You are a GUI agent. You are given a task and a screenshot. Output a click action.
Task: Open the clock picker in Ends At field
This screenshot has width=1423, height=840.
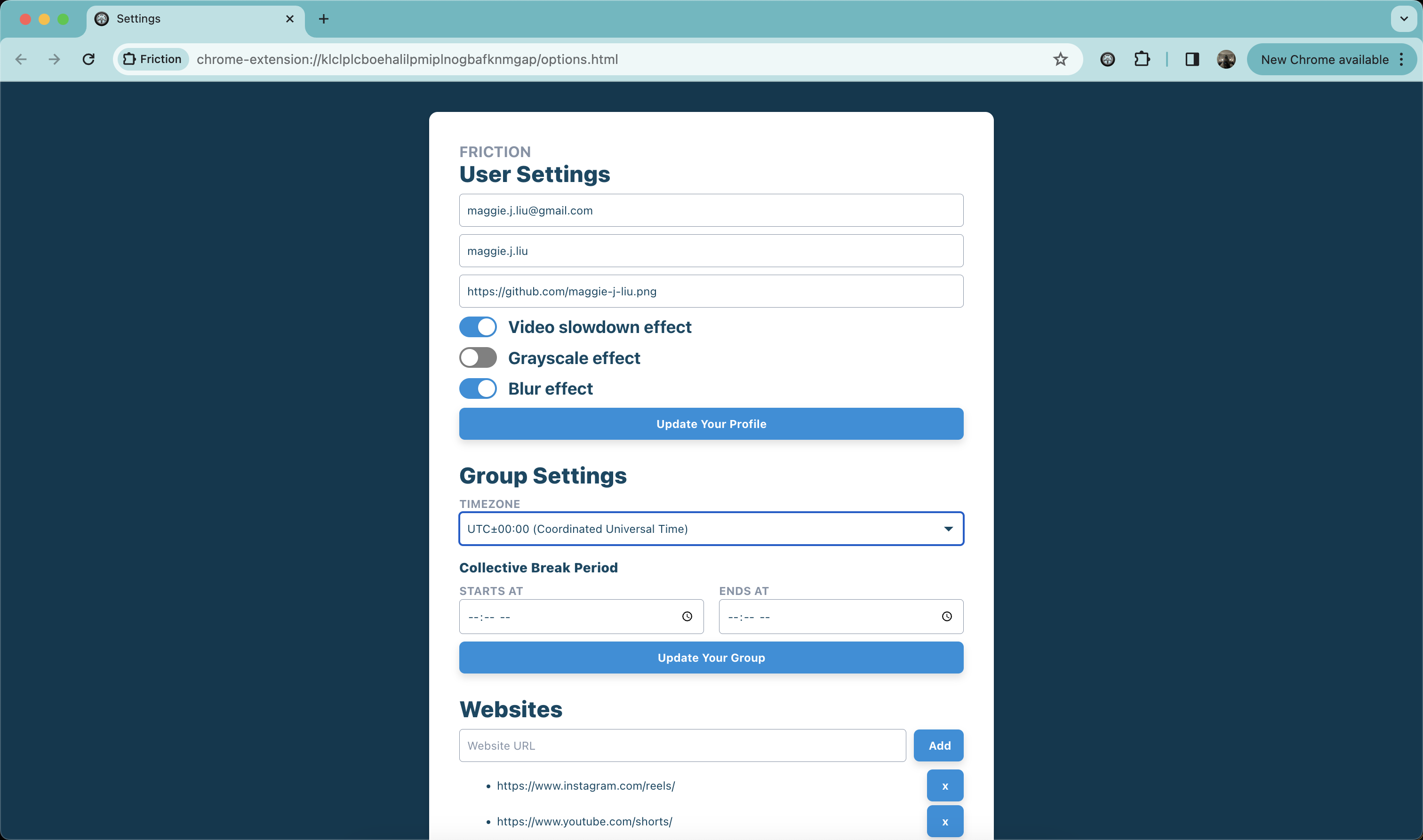click(x=946, y=617)
